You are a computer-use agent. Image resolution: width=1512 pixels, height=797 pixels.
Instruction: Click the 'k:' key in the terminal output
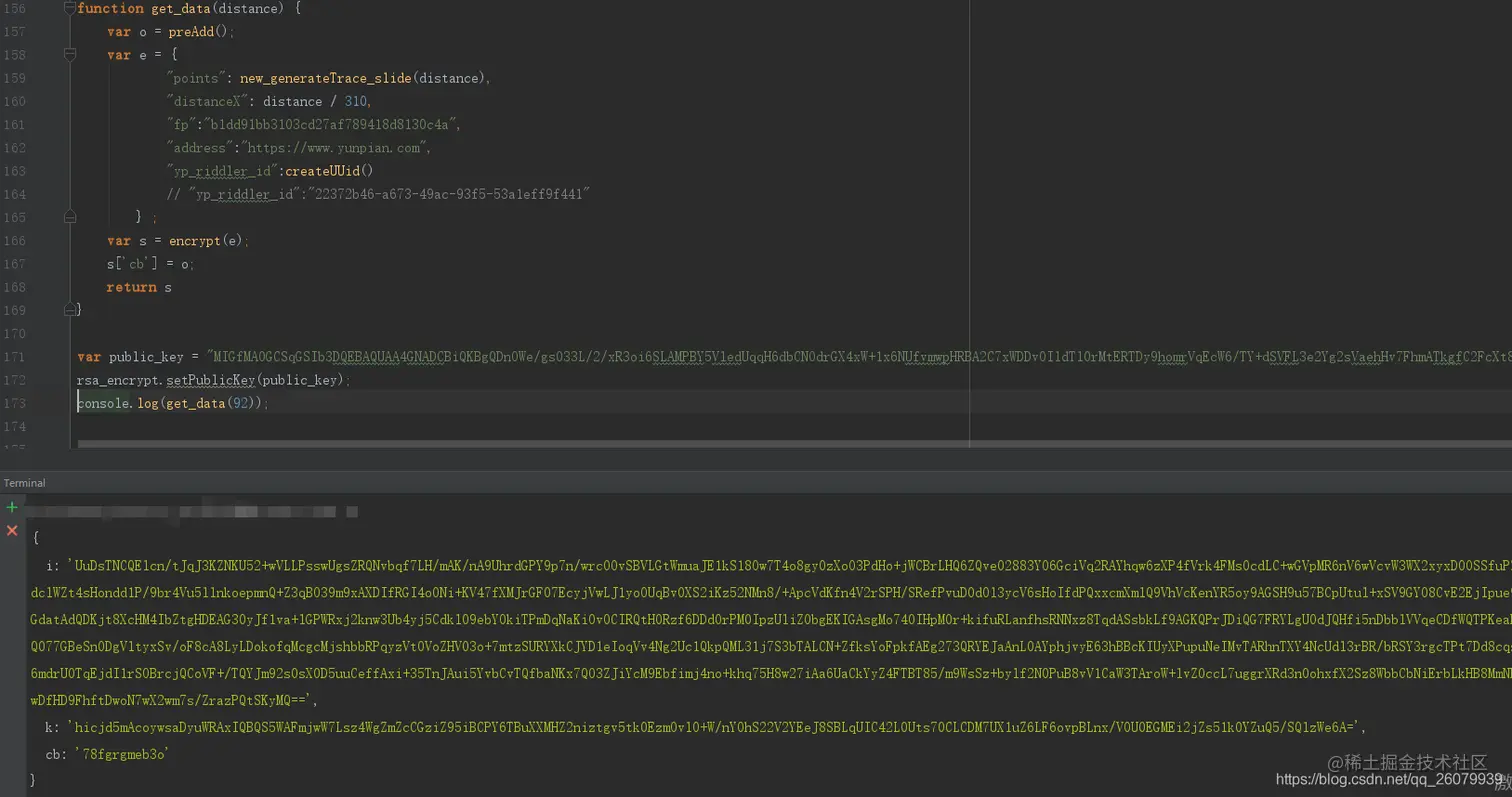click(x=52, y=727)
